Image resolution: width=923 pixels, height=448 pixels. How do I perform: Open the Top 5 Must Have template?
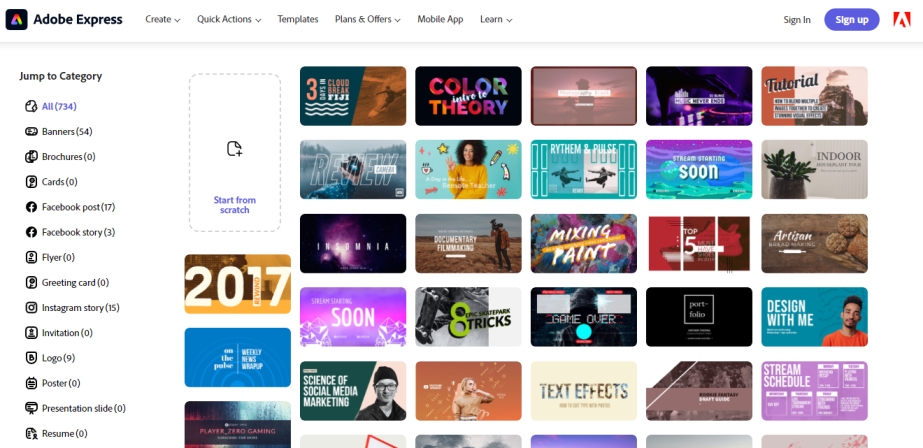(x=699, y=244)
